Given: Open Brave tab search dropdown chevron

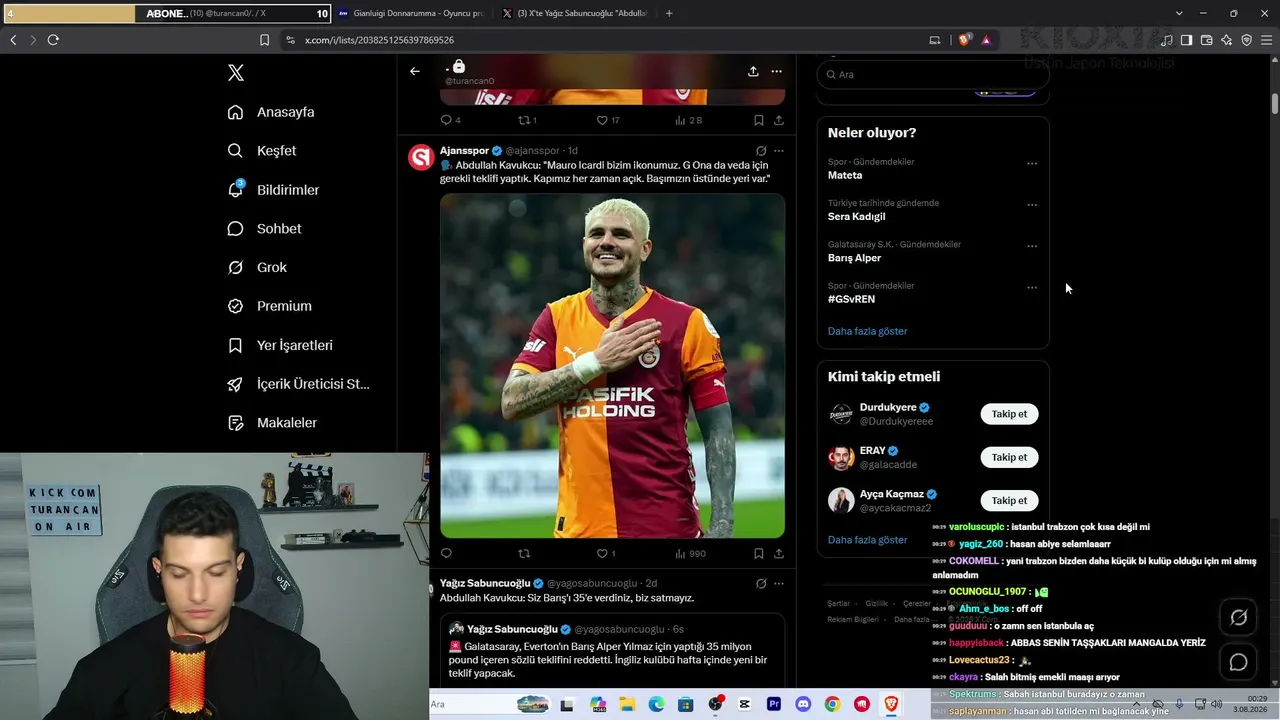Looking at the screenshot, I should pyautogui.click(x=1180, y=13).
